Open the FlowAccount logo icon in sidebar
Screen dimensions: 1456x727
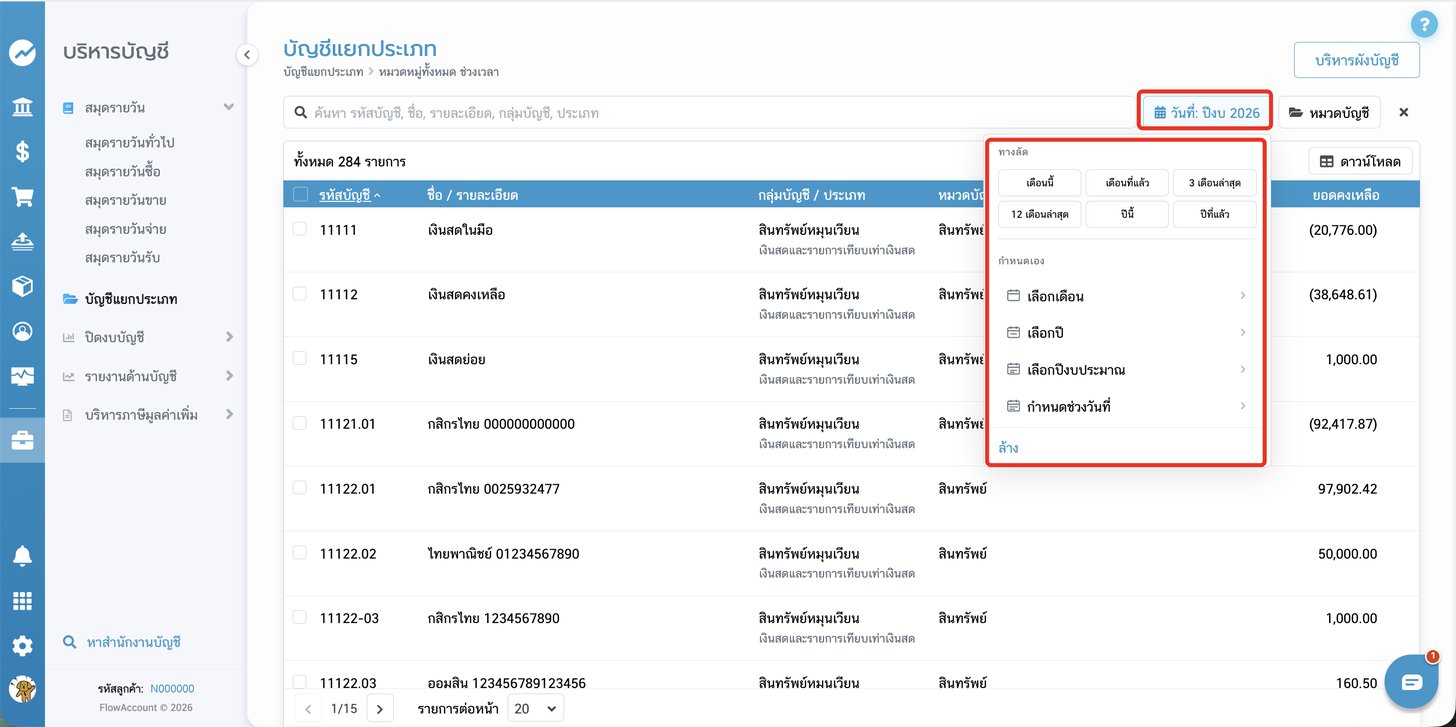point(22,53)
